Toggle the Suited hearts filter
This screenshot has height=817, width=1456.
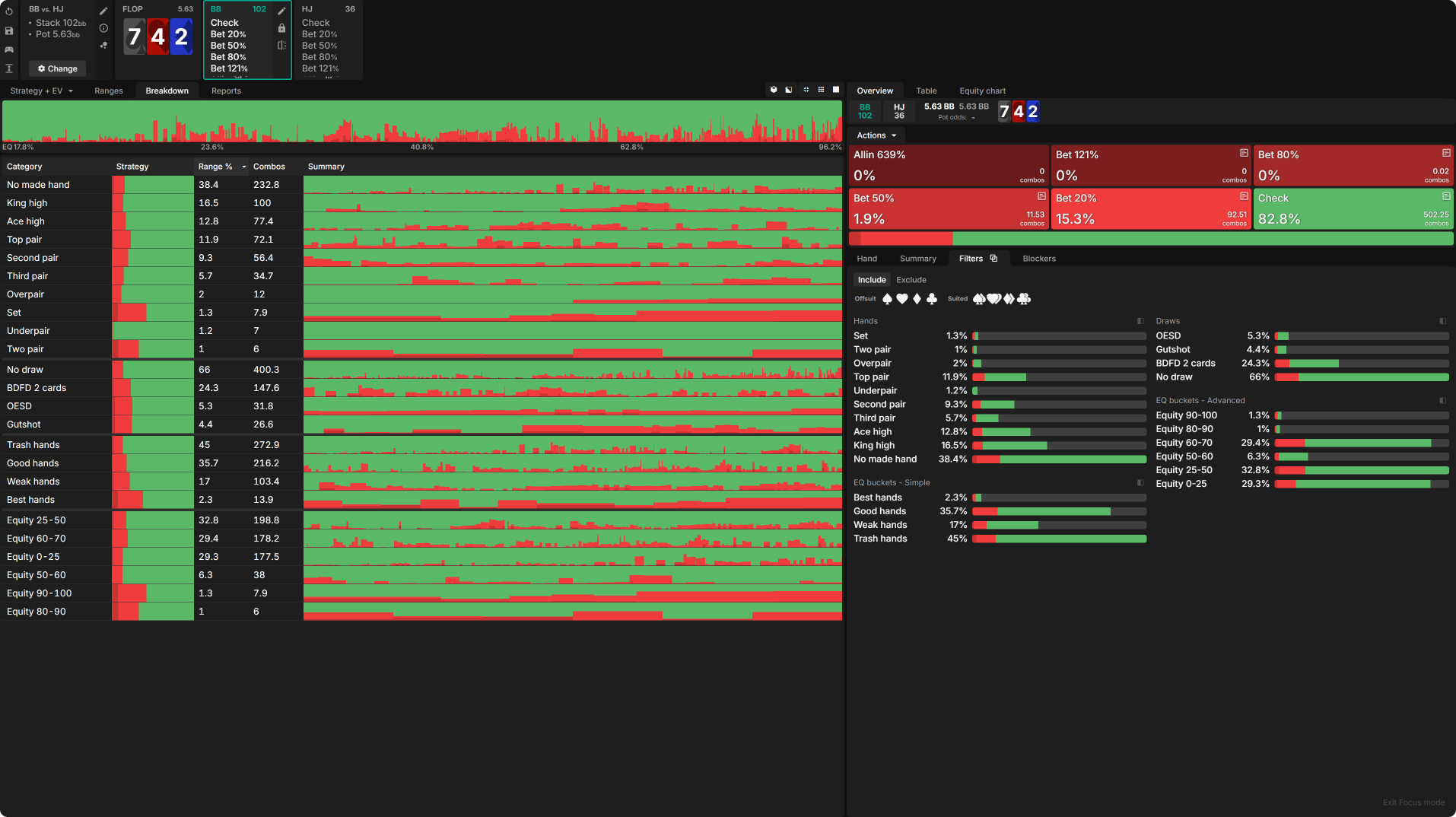994,299
